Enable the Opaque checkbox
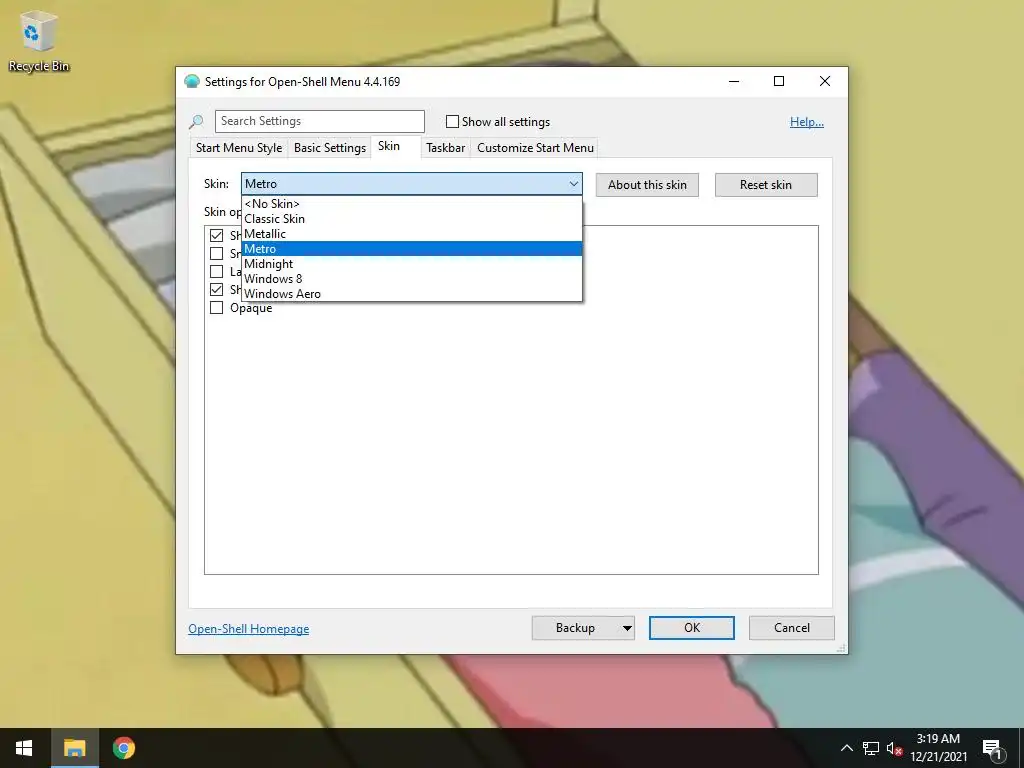The image size is (1024, 768). point(216,308)
